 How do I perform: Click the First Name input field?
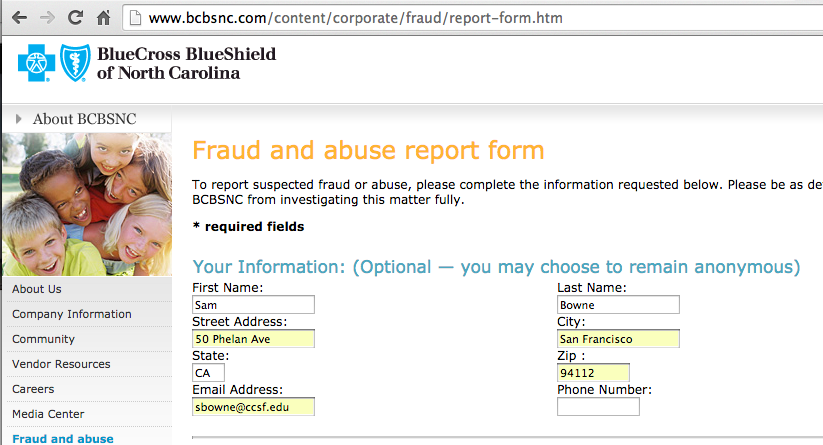(253, 305)
